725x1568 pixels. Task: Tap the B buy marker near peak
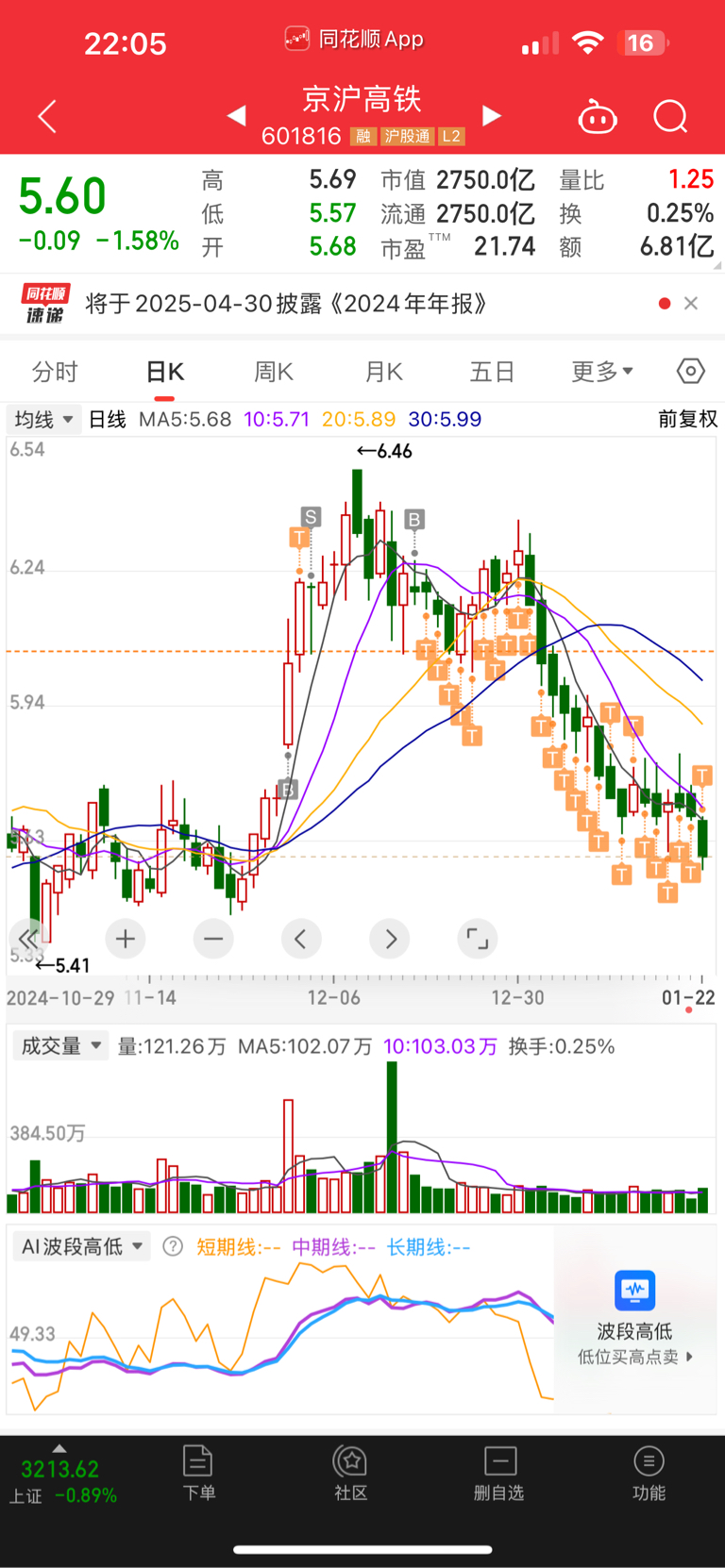414,519
